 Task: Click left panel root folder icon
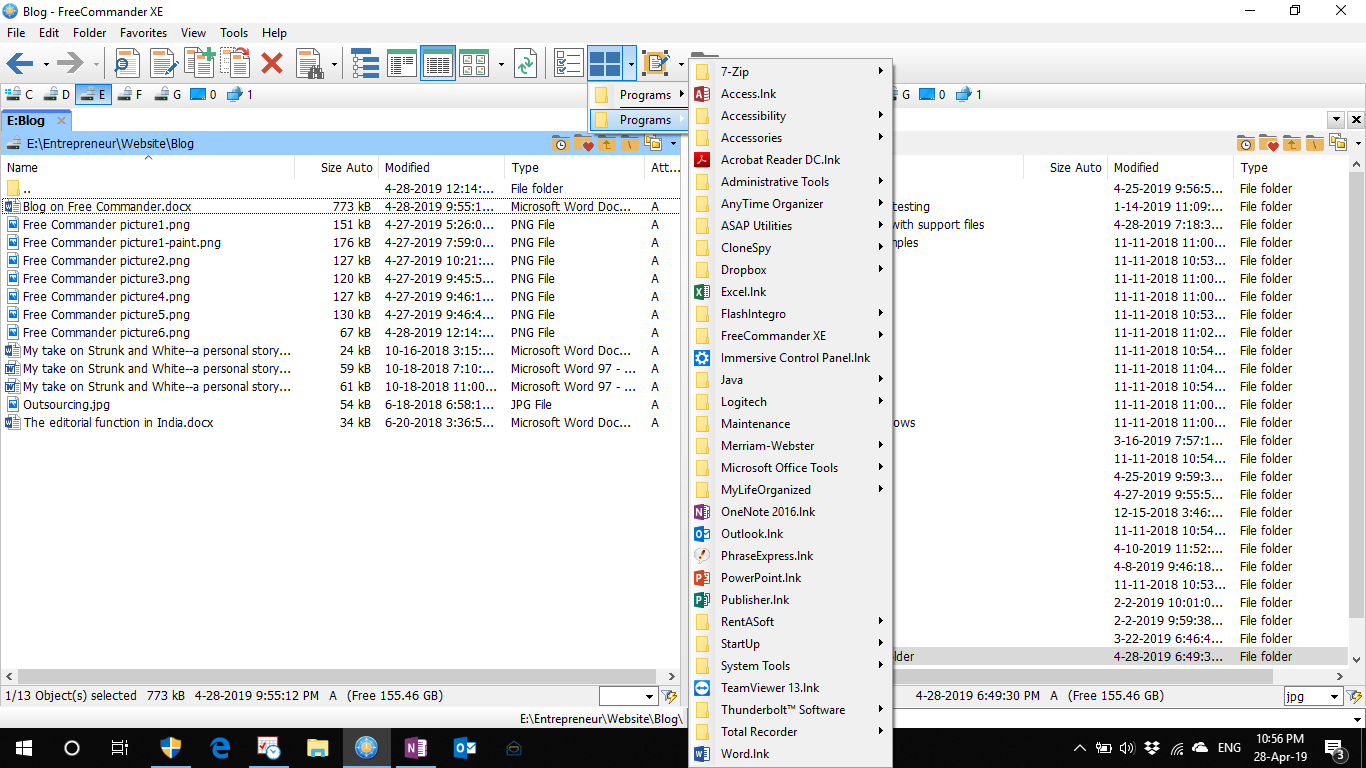click(x=629, y=144)
